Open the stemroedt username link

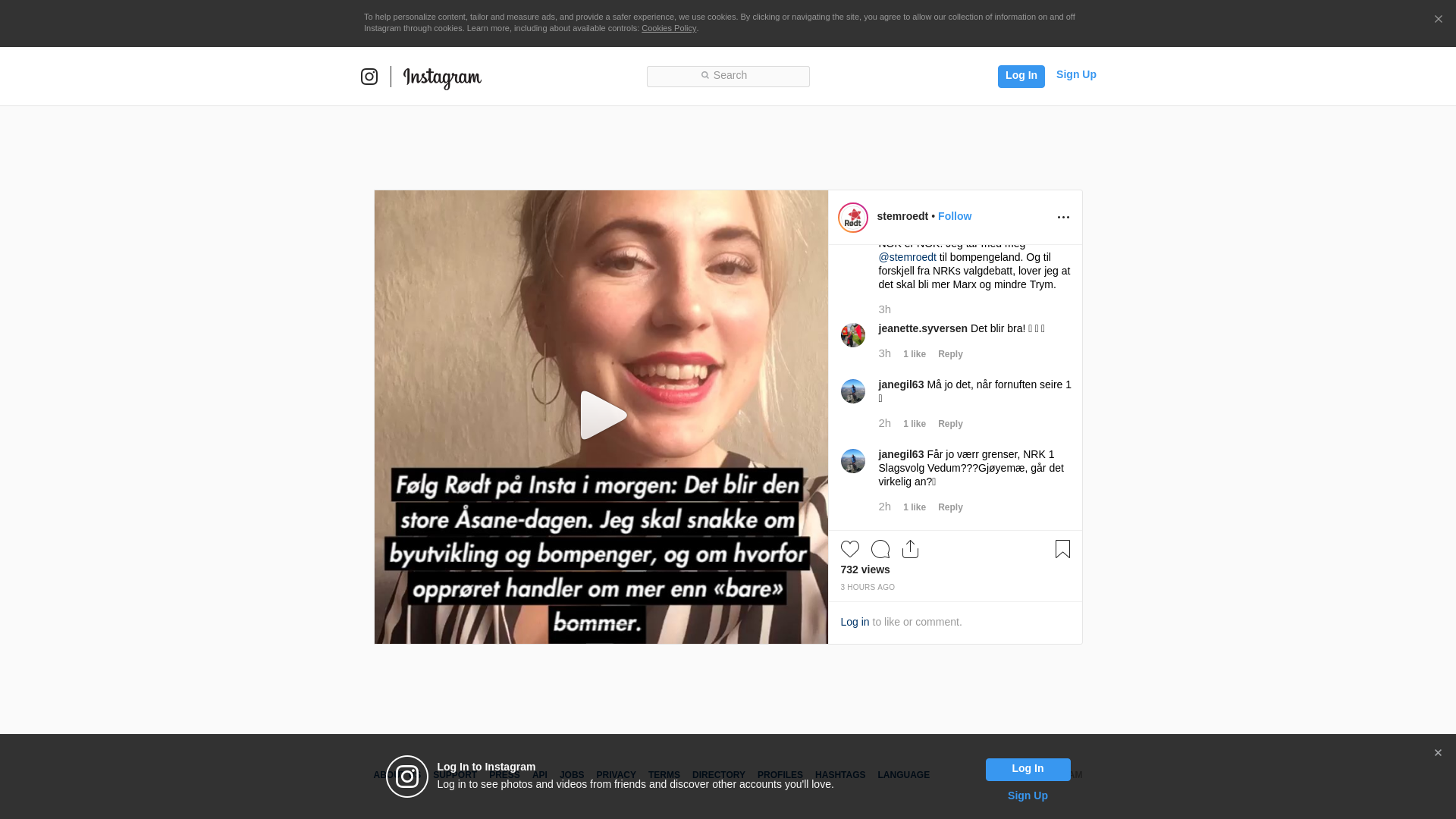pyautogui.click(x=902, y=216)
